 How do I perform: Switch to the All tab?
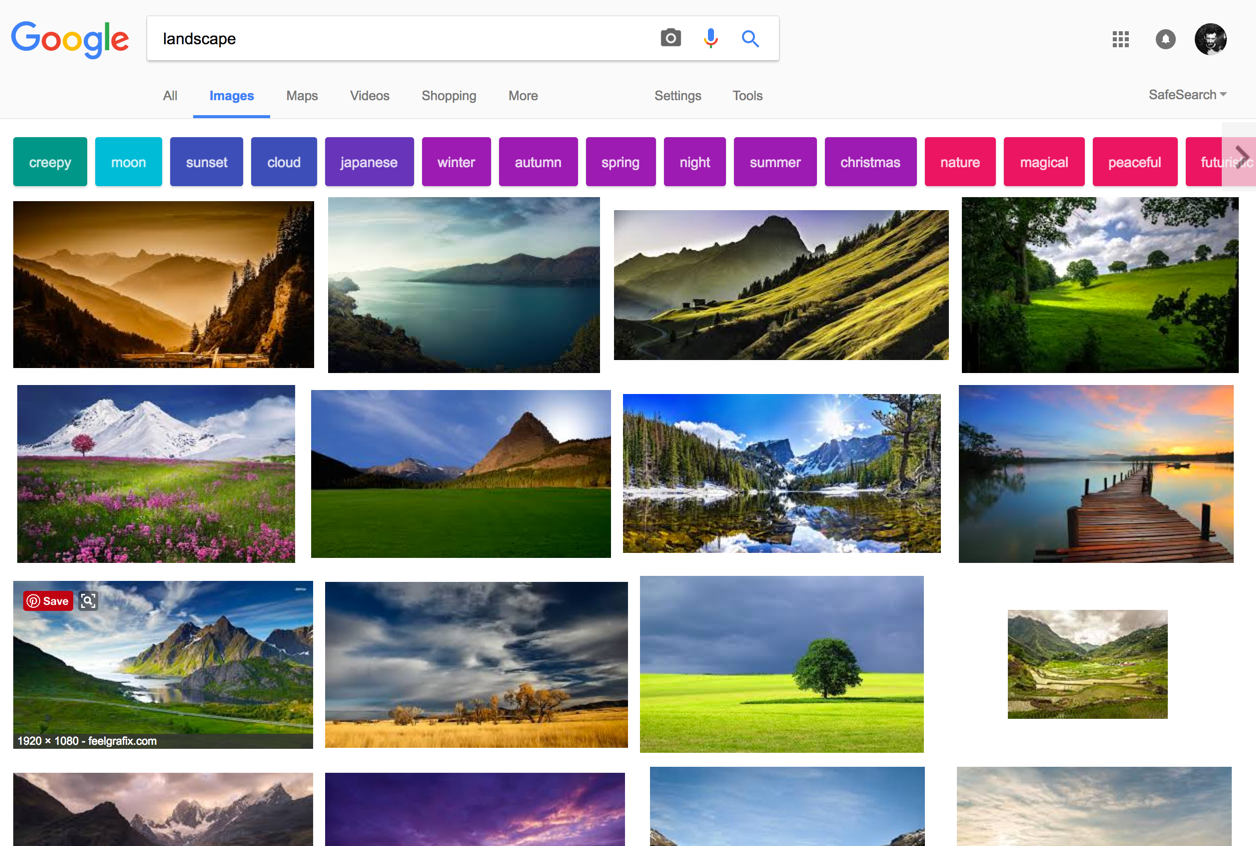(170, 96)
